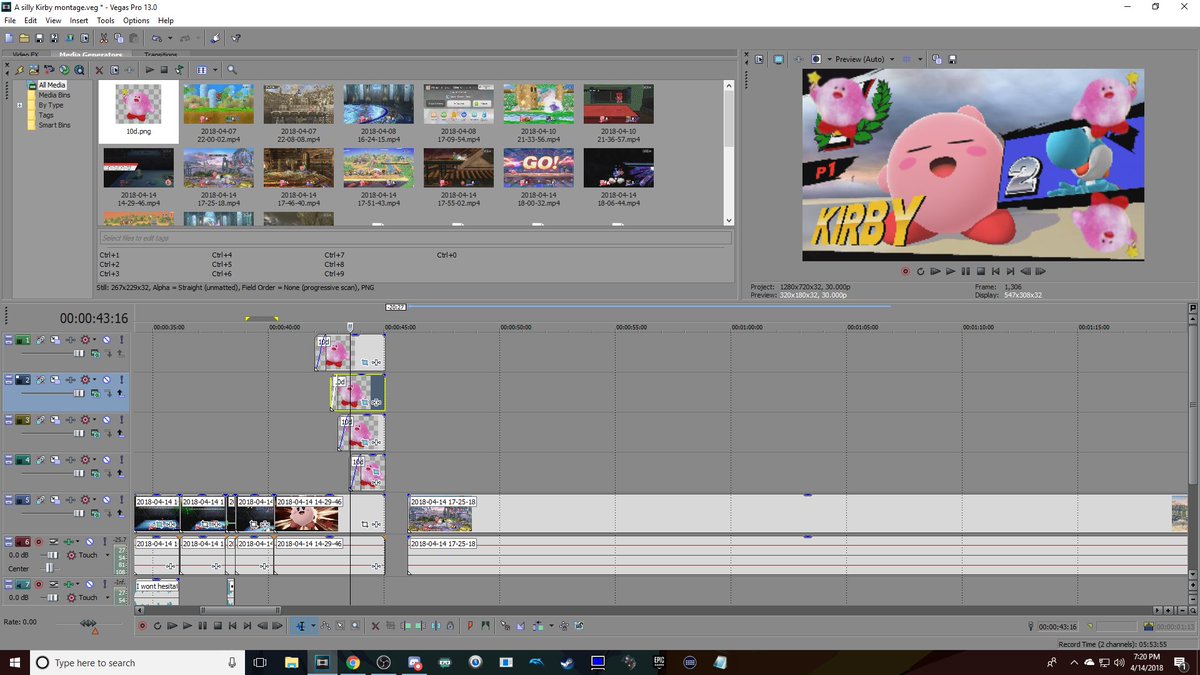Insert marker icon in timeline toolbar
The image size is (1200, 675).
pos(470,626)
